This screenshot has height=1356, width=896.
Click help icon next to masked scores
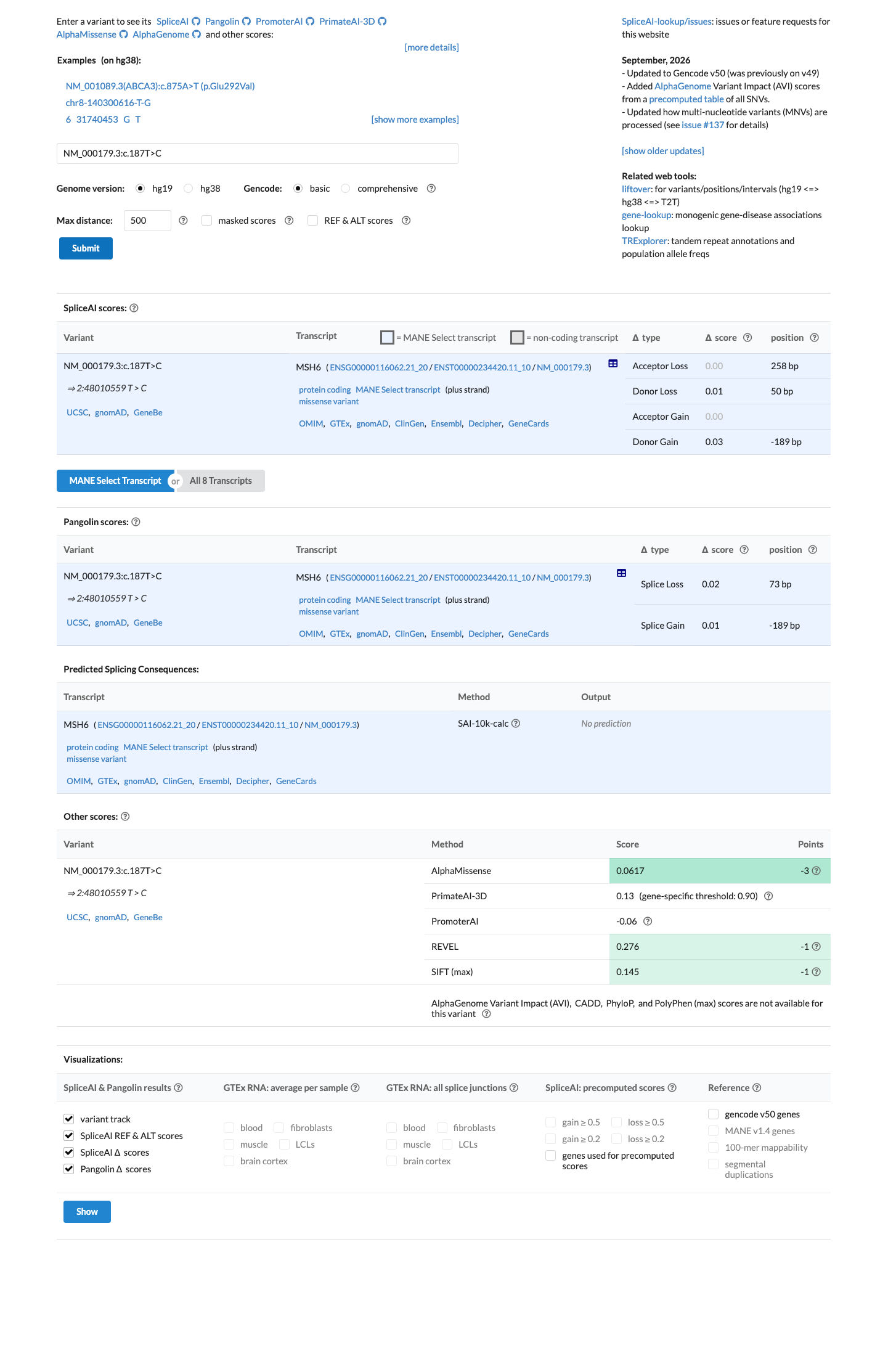(289, 221)
